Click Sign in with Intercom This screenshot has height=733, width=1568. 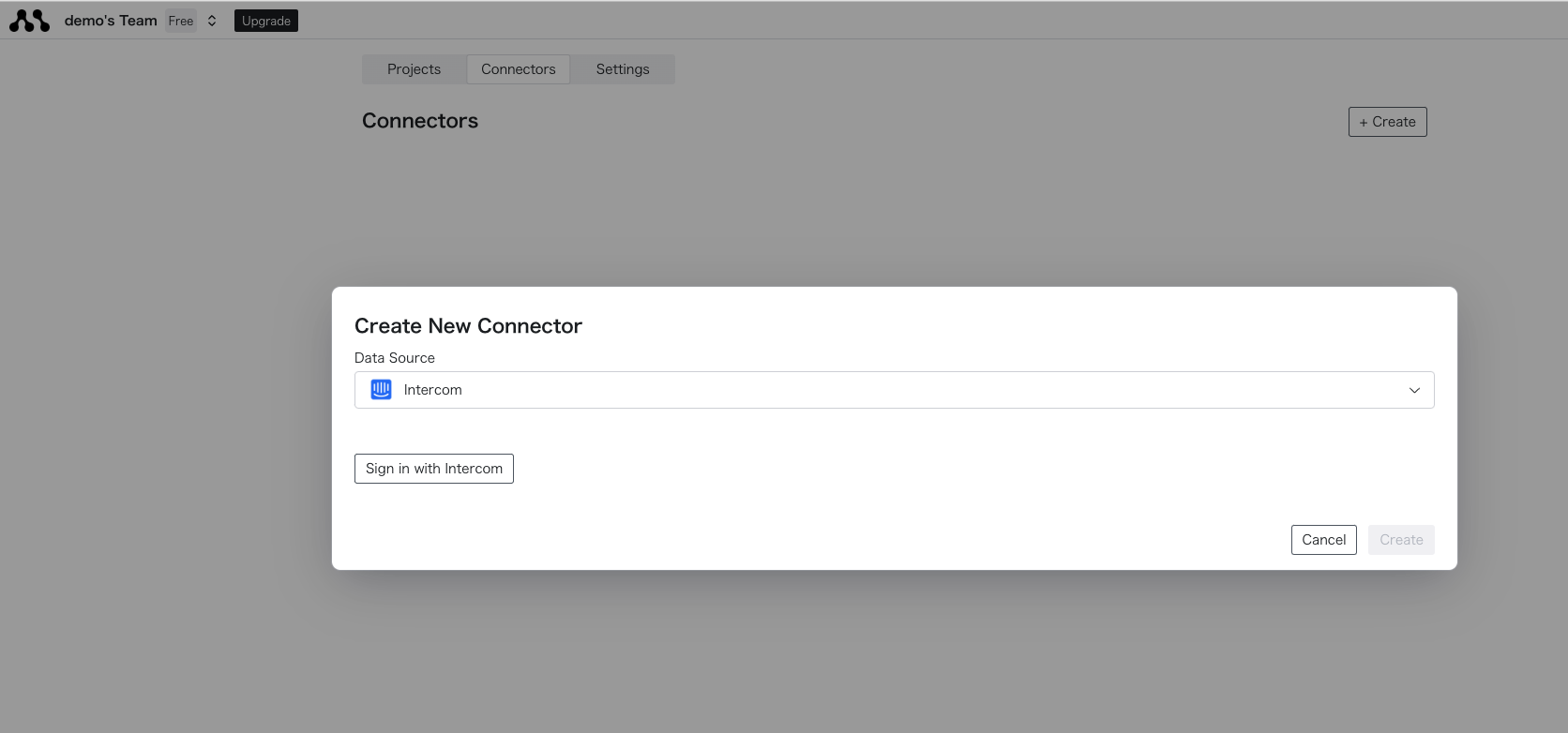tap(433, 468)
